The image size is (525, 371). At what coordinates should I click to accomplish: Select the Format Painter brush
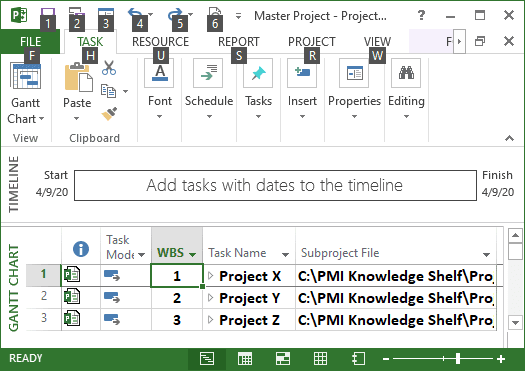pos(109,114)
